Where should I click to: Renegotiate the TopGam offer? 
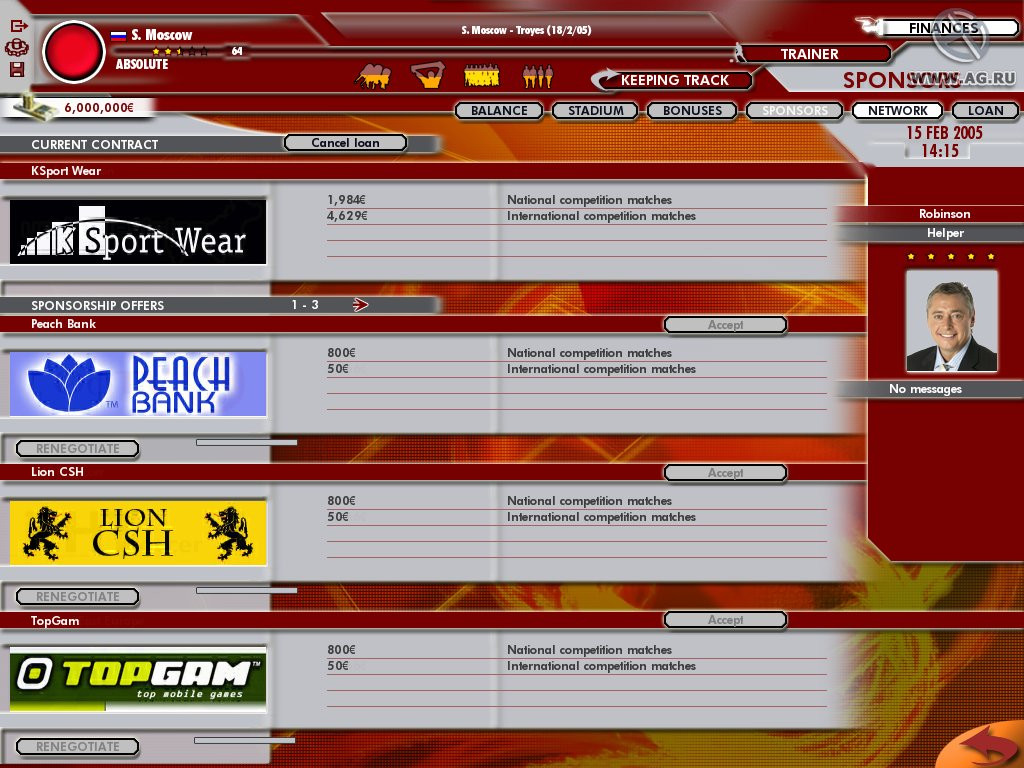(78, 746)
